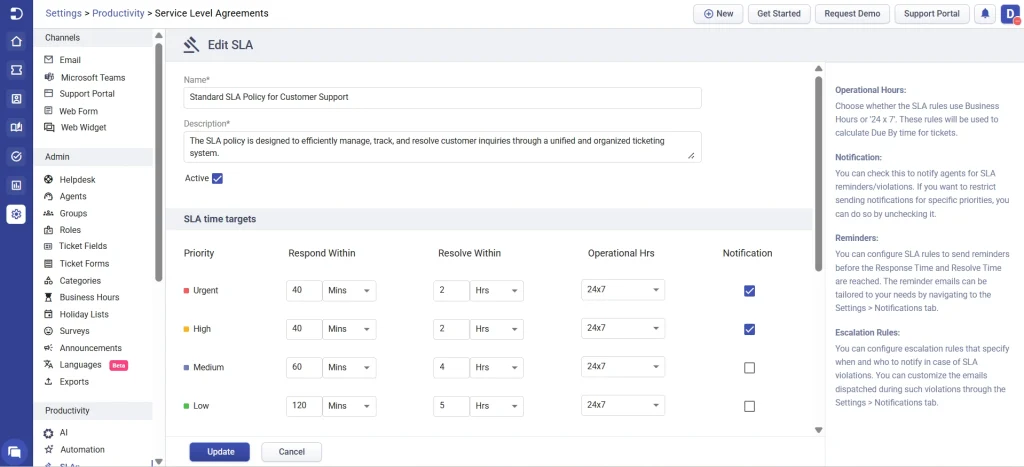The height and width of the screenshot is (467, 1024).
Task: Open the Reports chart icon in rail
Action: 16,185
